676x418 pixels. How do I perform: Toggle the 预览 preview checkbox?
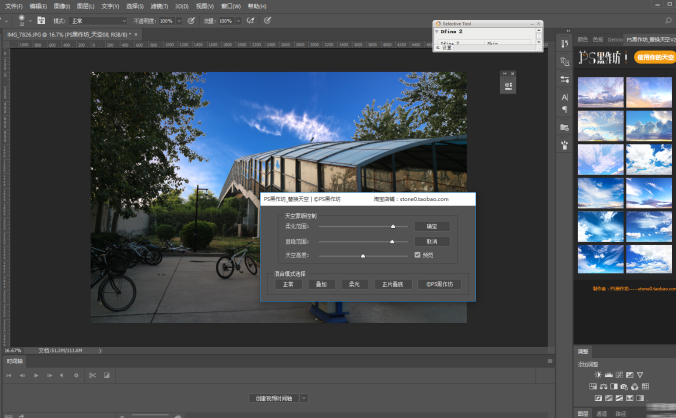point(418,256)
